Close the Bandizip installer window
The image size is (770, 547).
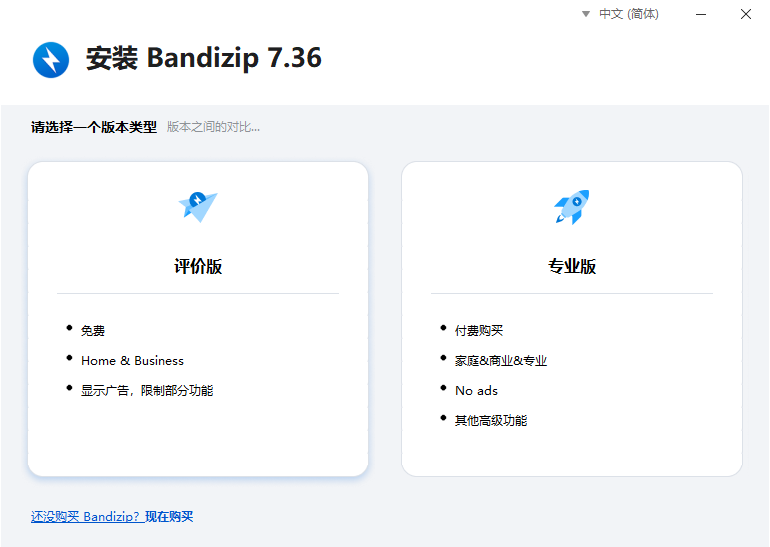[x=746, y=14]
